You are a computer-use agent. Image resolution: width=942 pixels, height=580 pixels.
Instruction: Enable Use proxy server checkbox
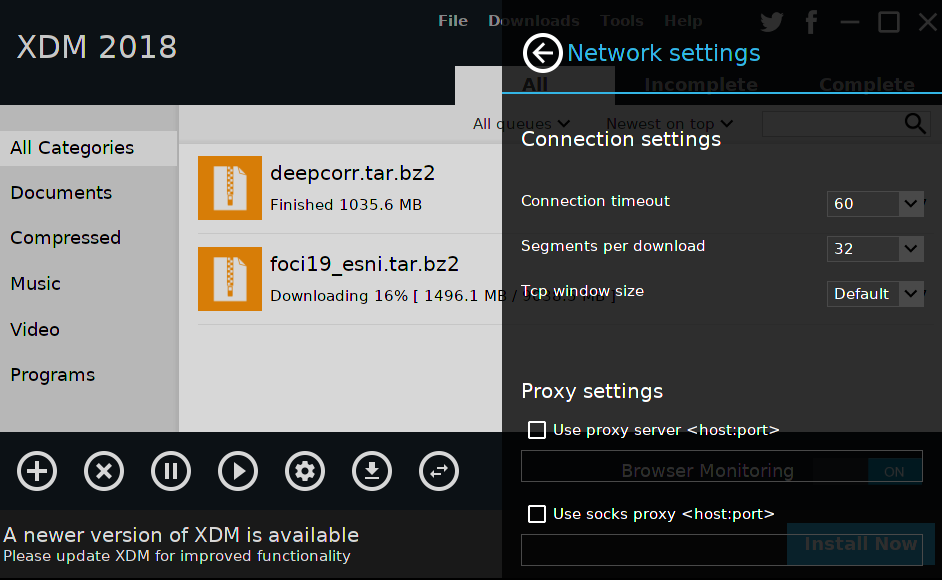pyautogui.click(x=536, y=430)
